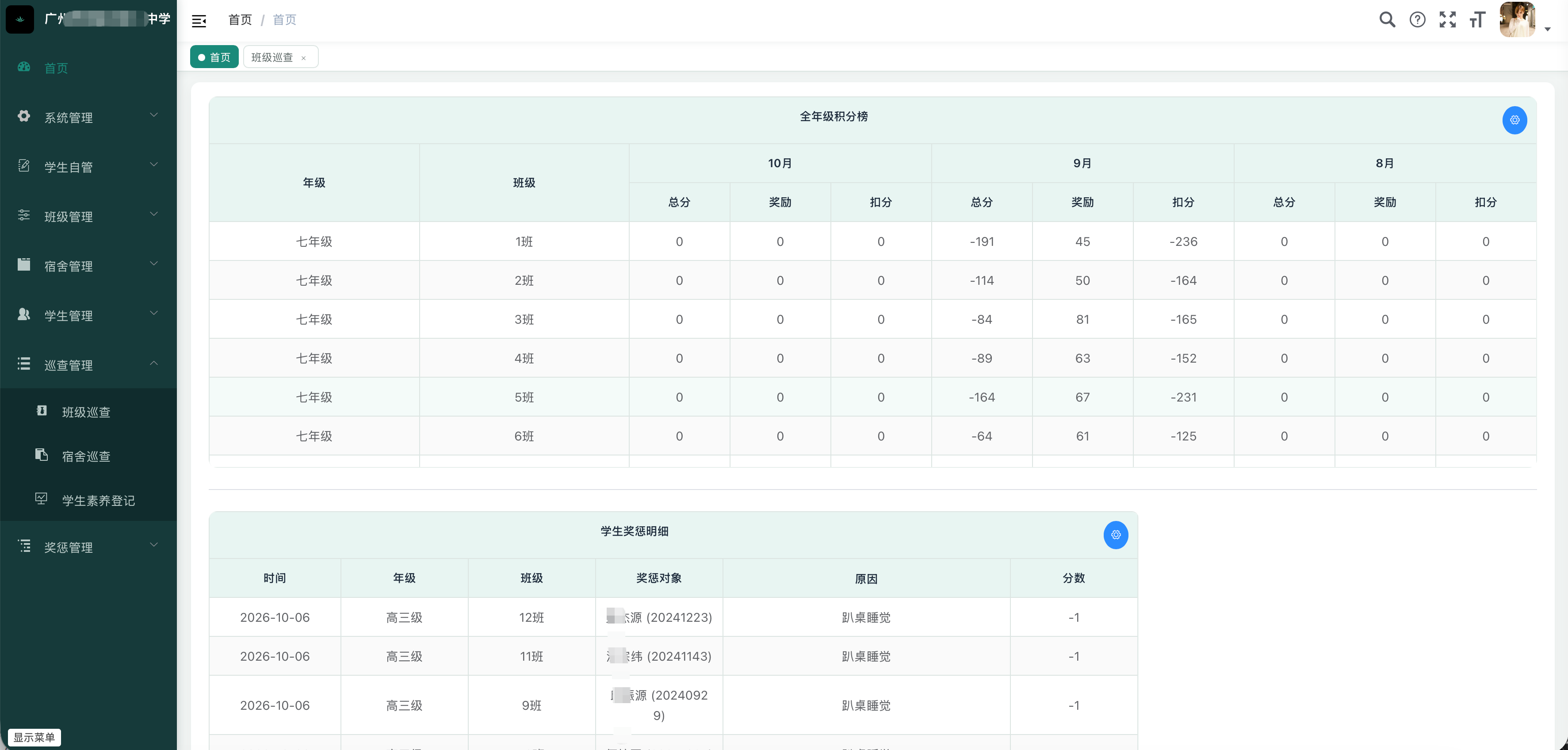The image size is (1568, 750).
Task: Click the 趴桌睡觉 reason for 12班
Action: click(866, 617)
